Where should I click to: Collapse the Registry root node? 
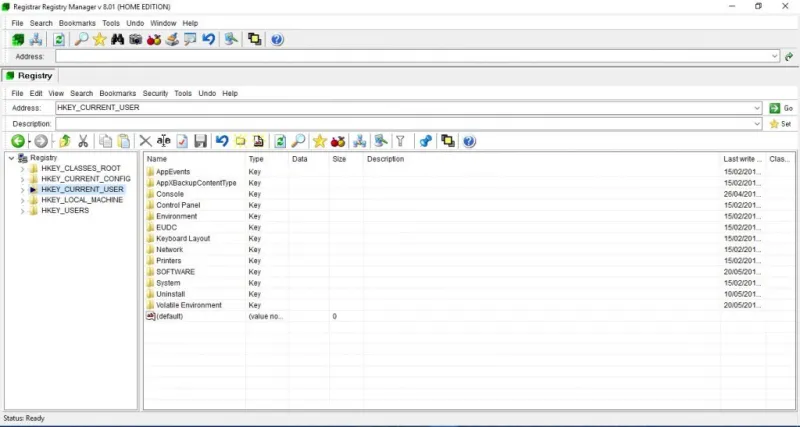pos(11,158)
